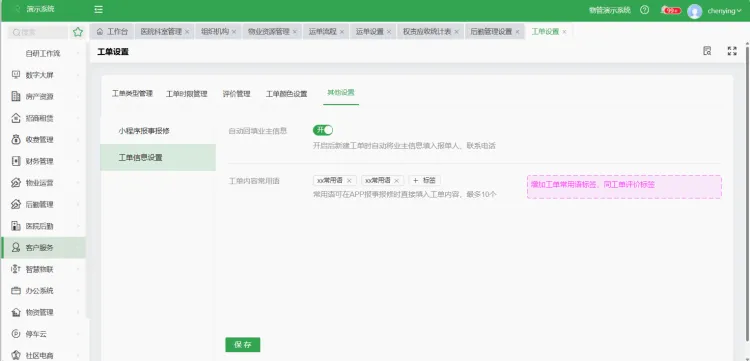Close the 运单设置 page tab
Image resolution: width=750 pixels, height=361 pixels.
(x=389, y=32)
